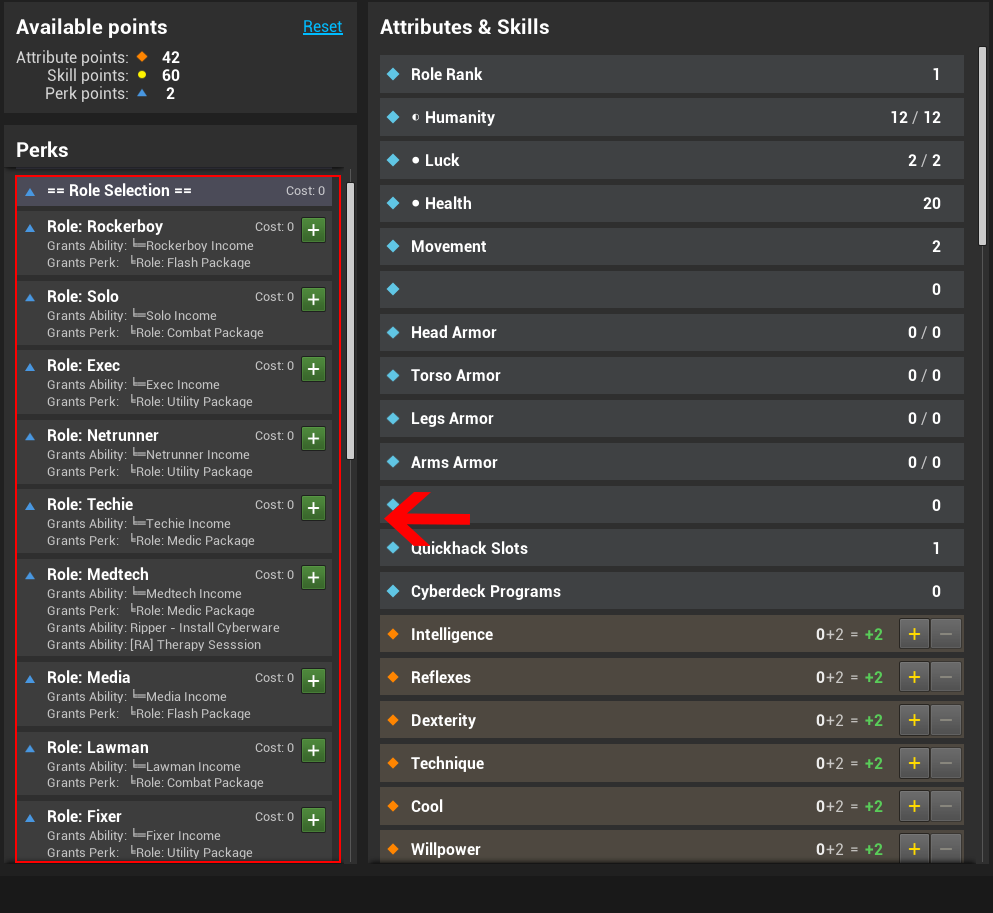Increase the Intelligence attribute
This screenshot has height=913, width=993.
click(914, 634)
